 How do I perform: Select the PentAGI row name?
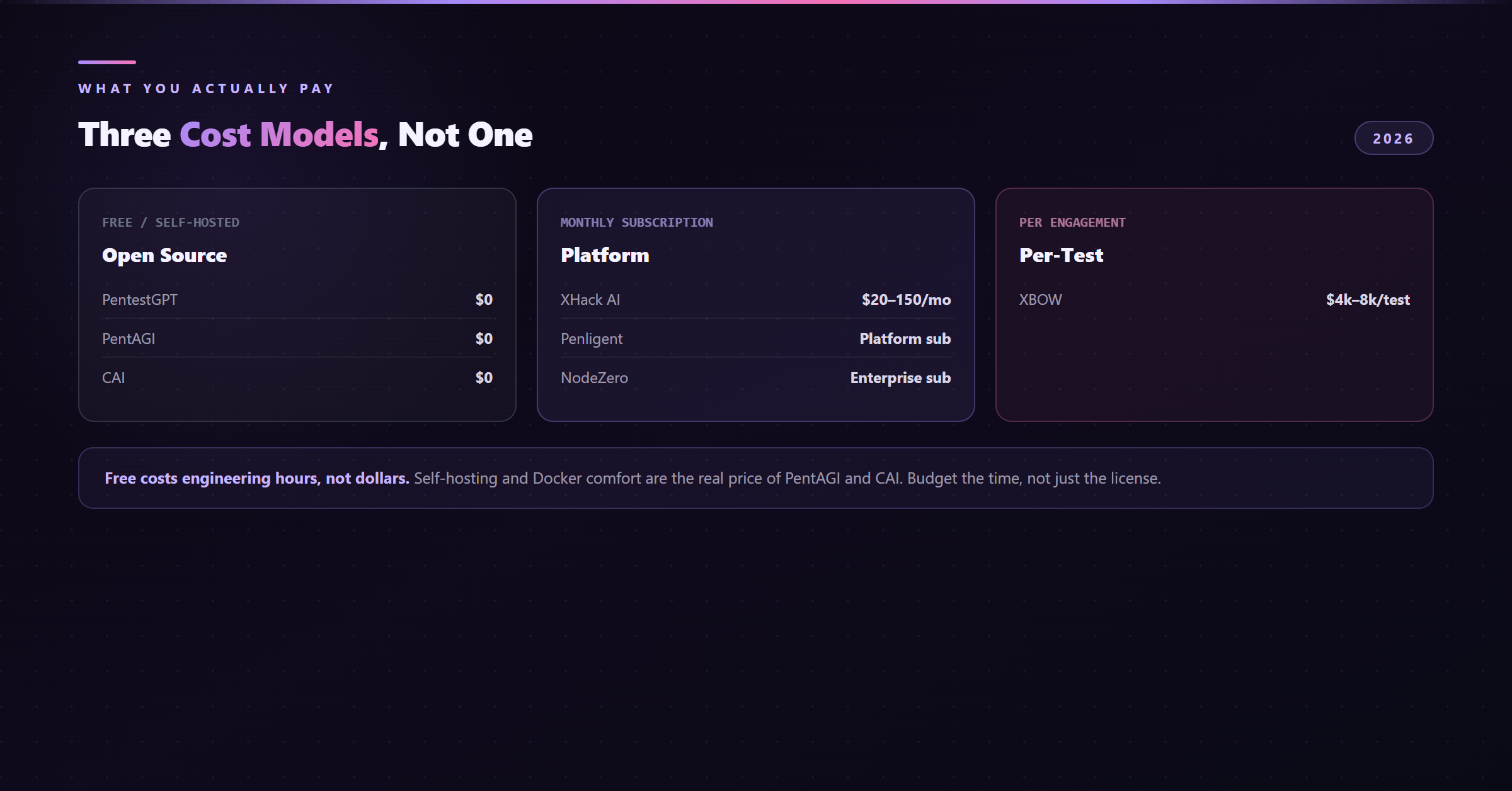(129, 339)
